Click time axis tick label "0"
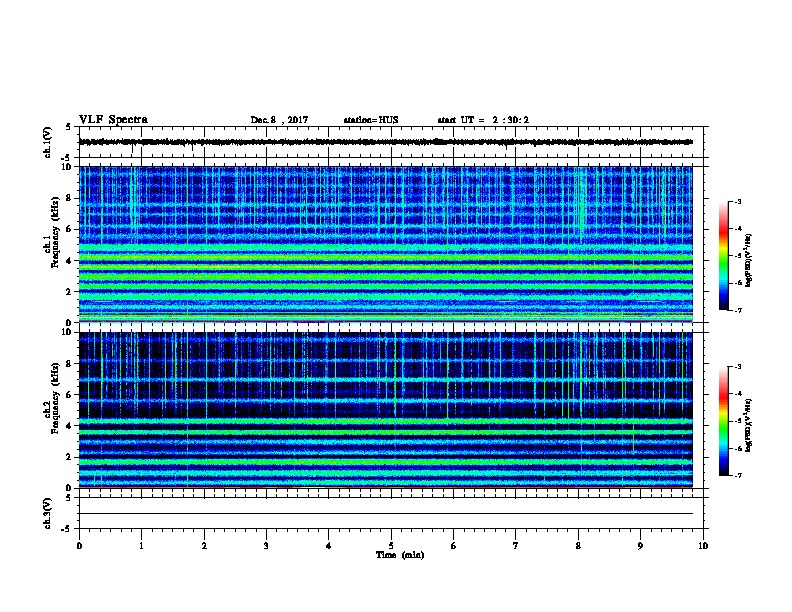 (x=79, y=546)
